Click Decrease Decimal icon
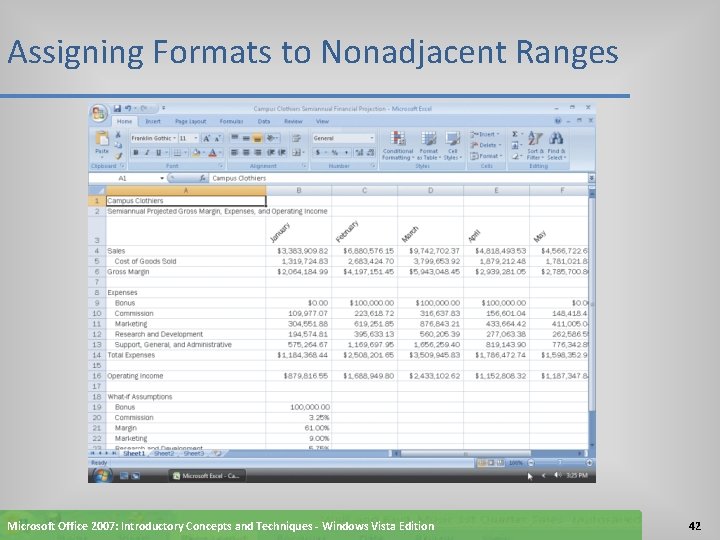Image resolution: width=720 pixels, height=540 pixels. click(x=370, y=152)
